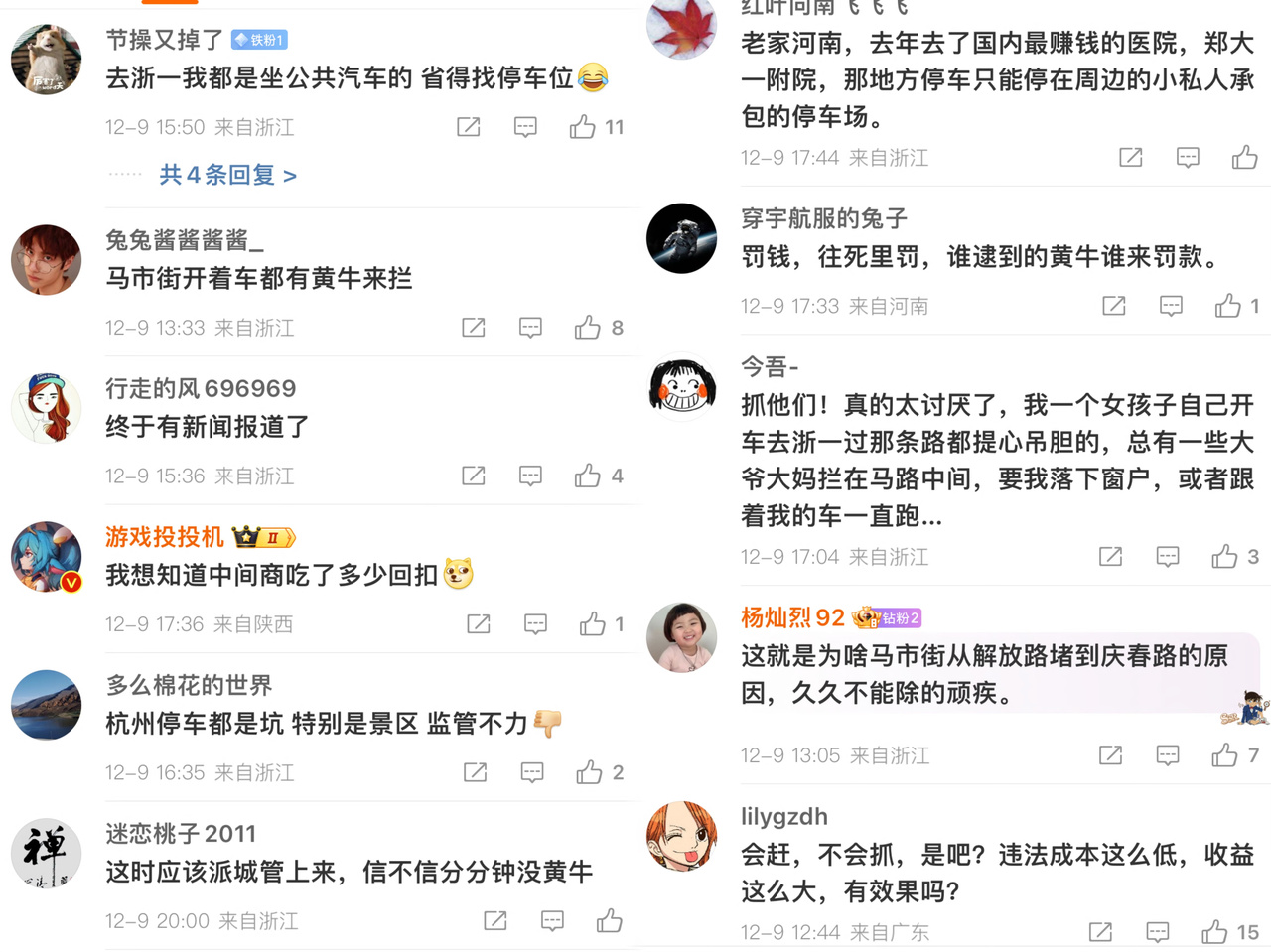
Task: Like 迷恋桃子2011's comment
Action: pos(610,921)
